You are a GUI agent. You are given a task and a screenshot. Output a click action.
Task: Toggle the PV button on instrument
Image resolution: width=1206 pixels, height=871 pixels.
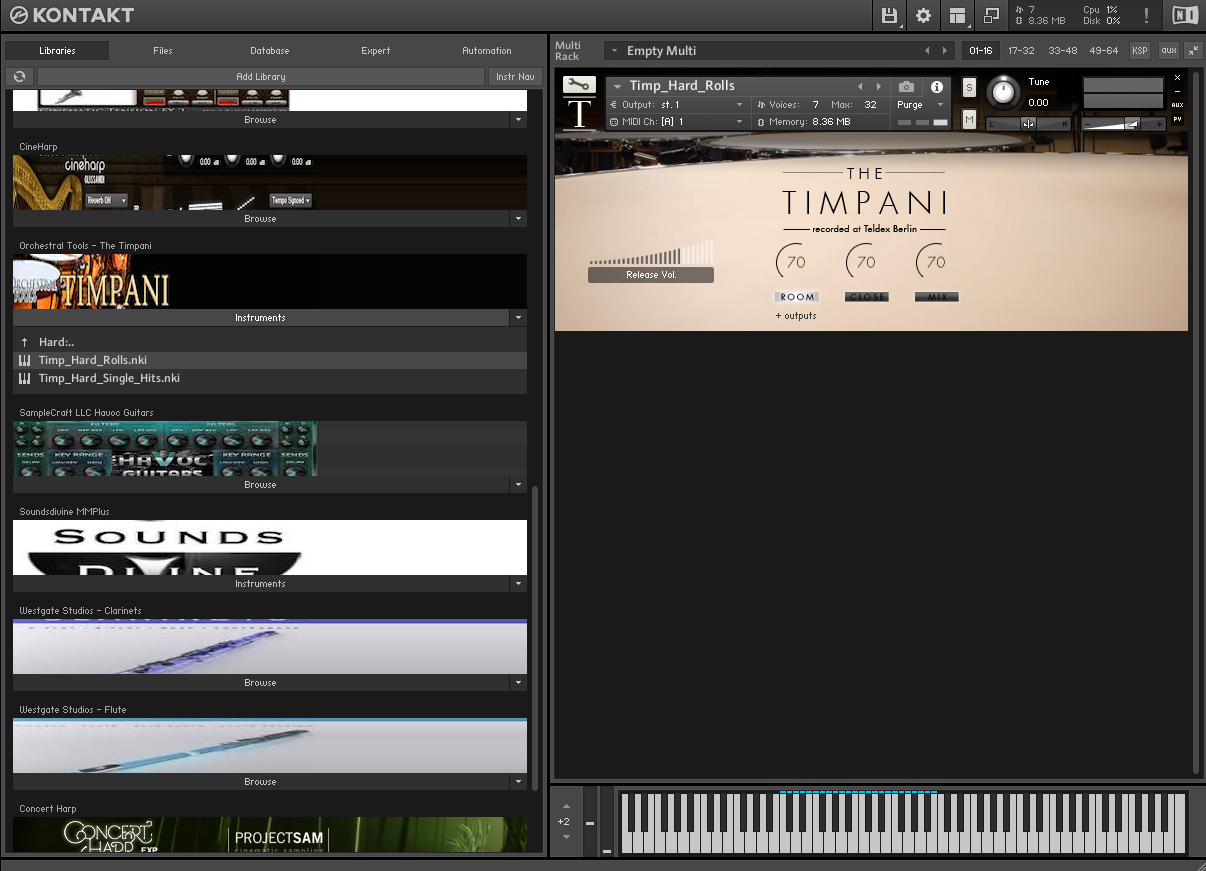[x=1177, y=119]
